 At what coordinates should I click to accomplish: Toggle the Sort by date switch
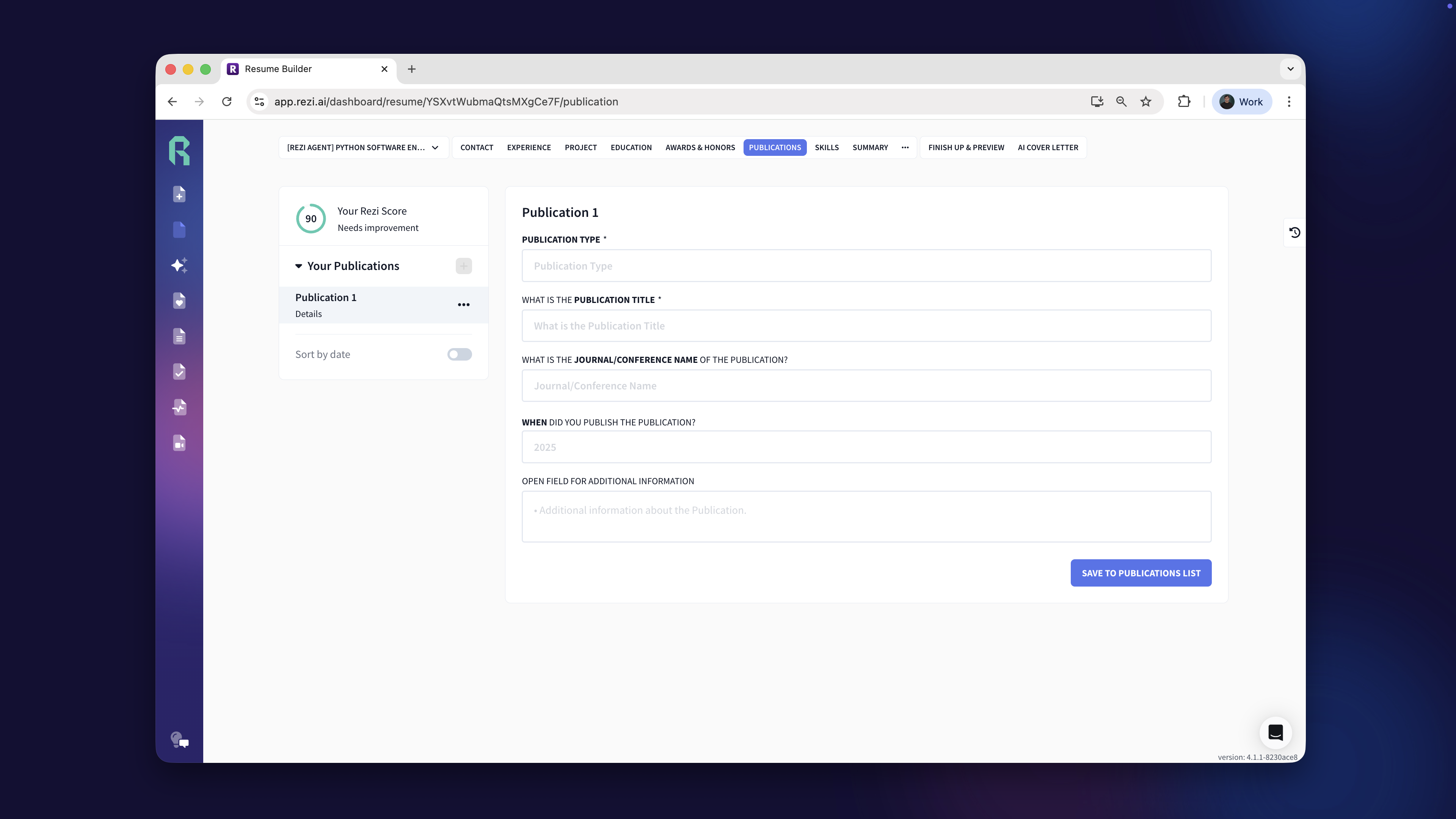(459, 354)
